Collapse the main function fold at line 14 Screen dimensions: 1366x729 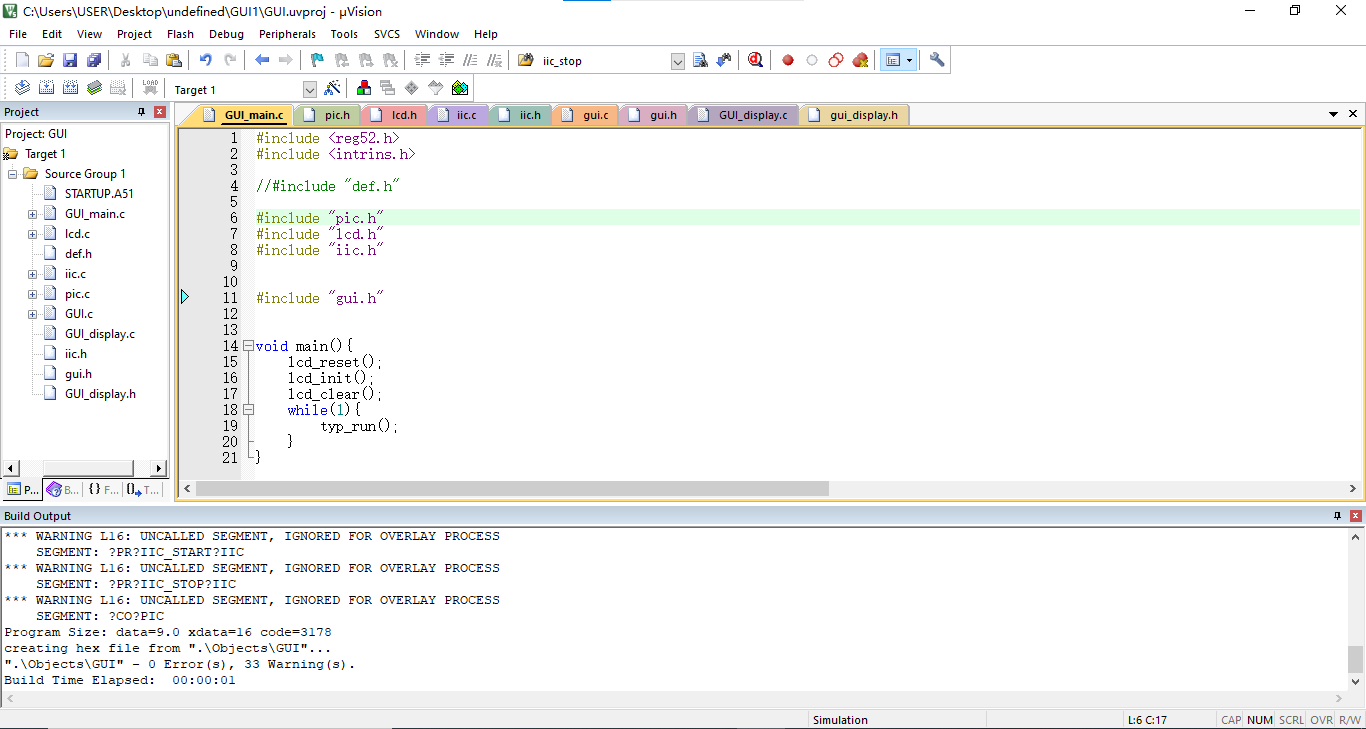tap(248, 346)
